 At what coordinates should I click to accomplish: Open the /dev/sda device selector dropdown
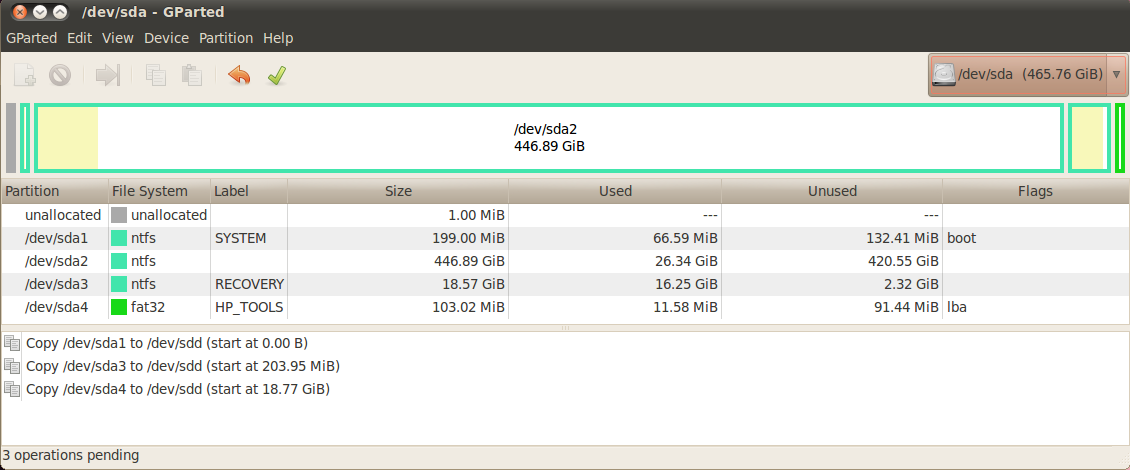[x=1027, y=75]
